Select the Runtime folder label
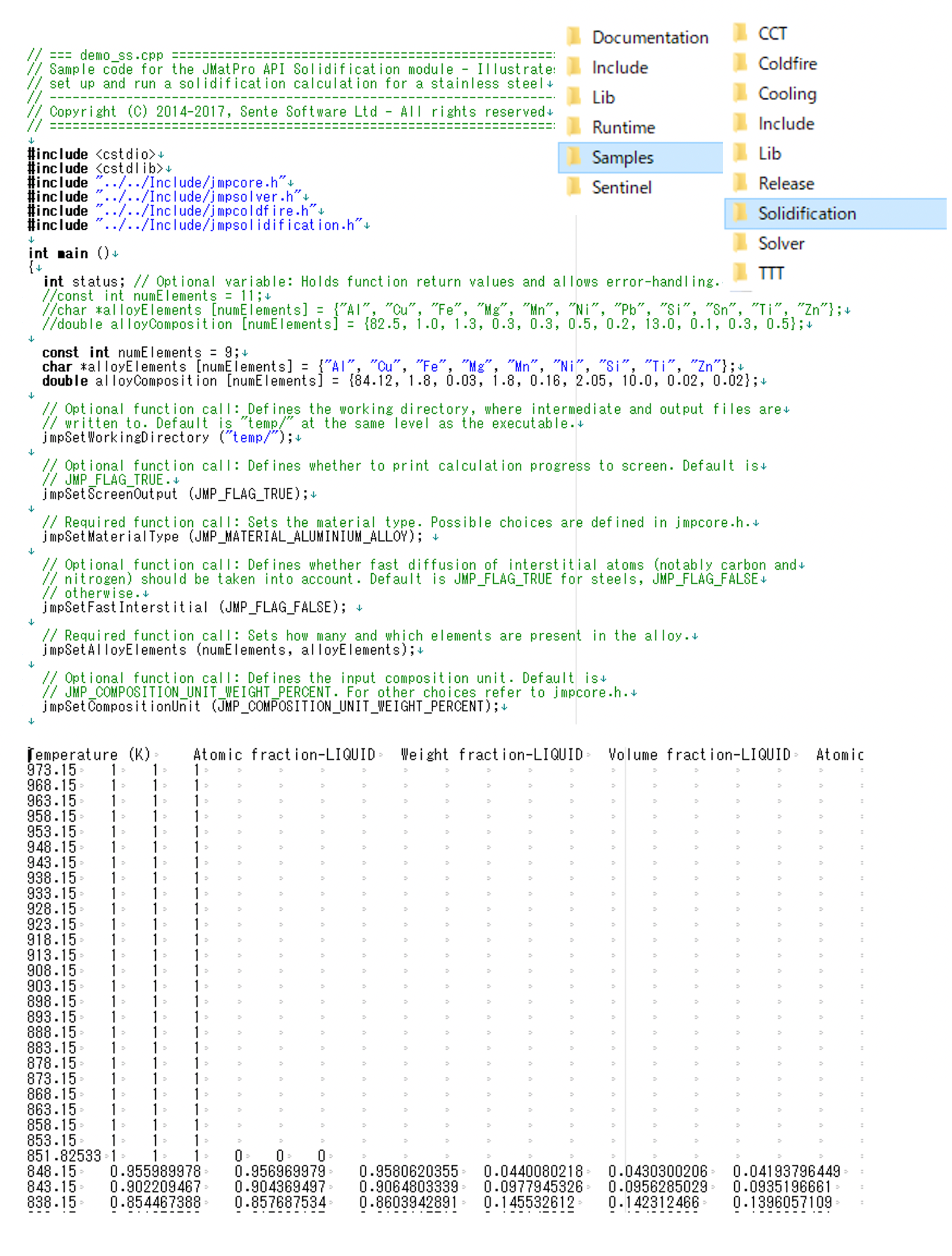The height and width of the screenshot is (1256, 952). (623, 127)
